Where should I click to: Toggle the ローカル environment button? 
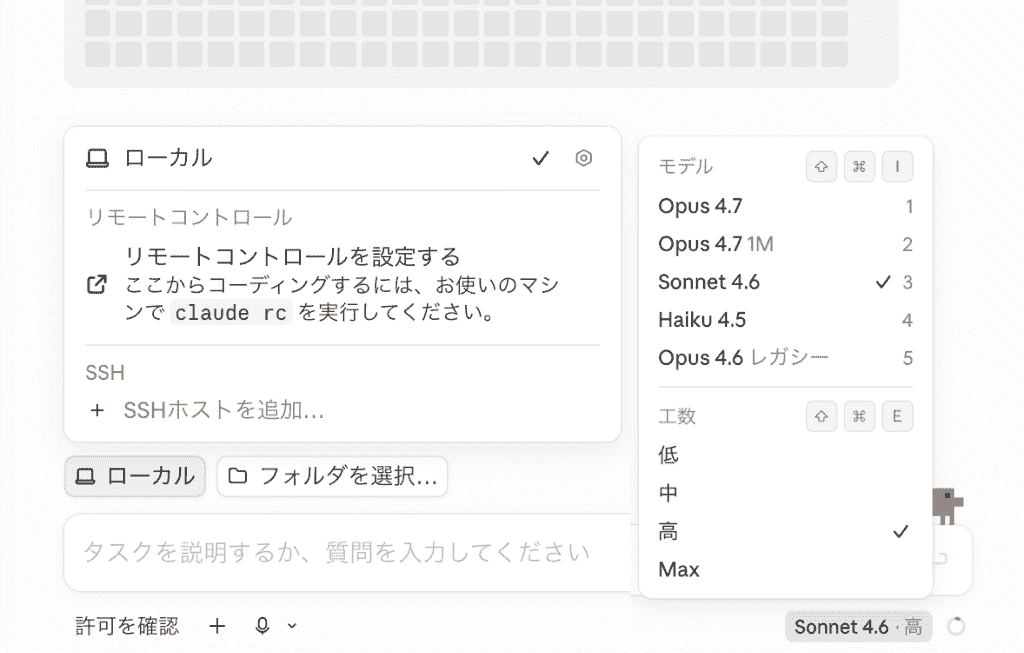tap(135, 476)
